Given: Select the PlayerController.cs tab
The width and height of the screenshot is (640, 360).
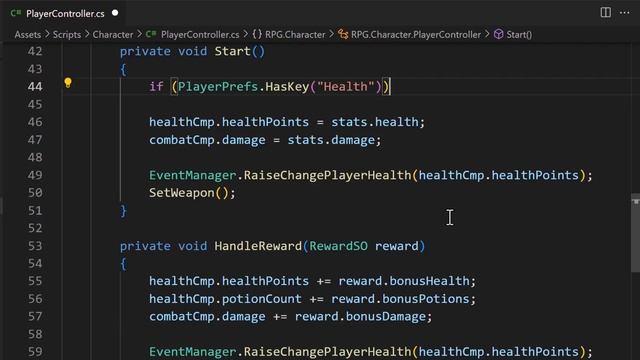Looking at the screenshot, I should pyautogui.click(x=65, y=13).
